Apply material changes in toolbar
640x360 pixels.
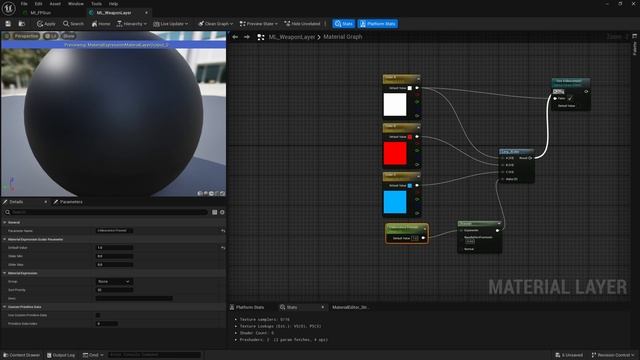[46, 24]
